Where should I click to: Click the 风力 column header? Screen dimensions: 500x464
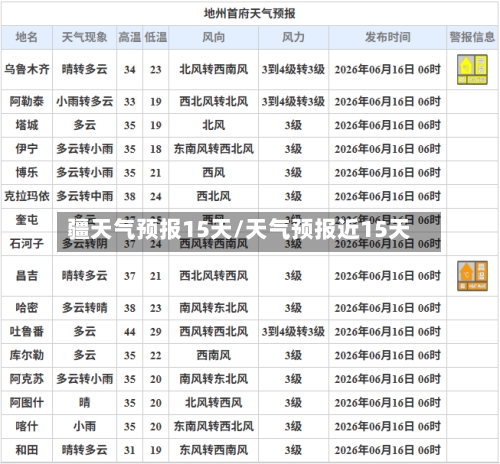click(x=293, y=37)
